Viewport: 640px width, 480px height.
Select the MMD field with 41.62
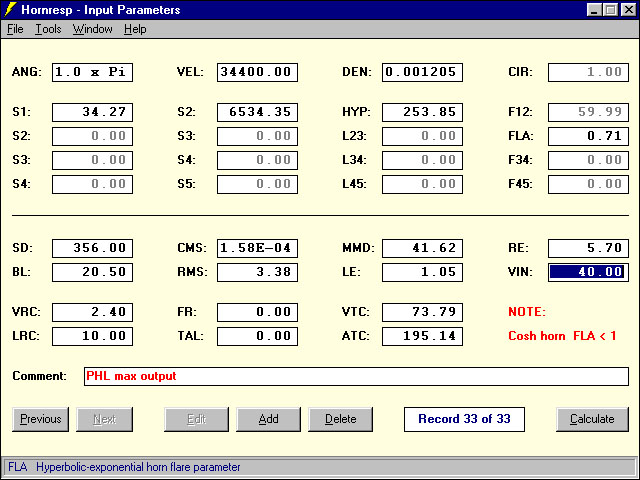[422, 248]
